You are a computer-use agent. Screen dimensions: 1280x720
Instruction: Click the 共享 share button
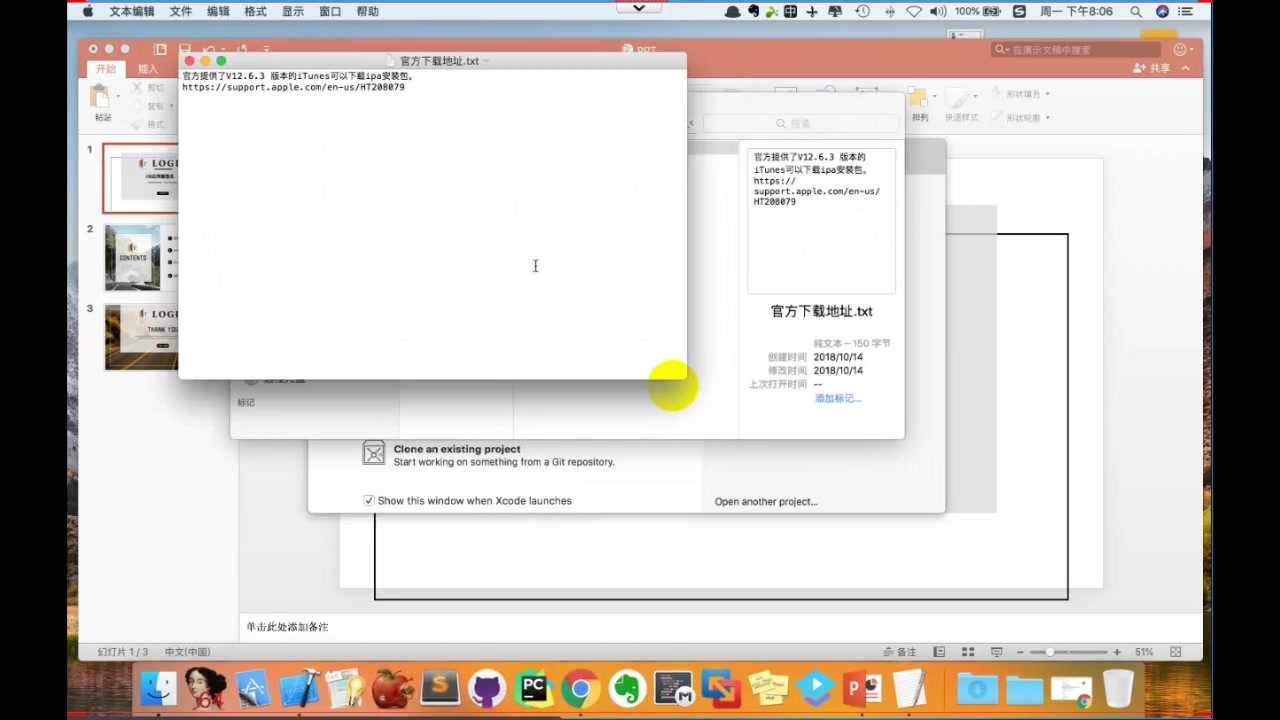(x=1152, y=68)
